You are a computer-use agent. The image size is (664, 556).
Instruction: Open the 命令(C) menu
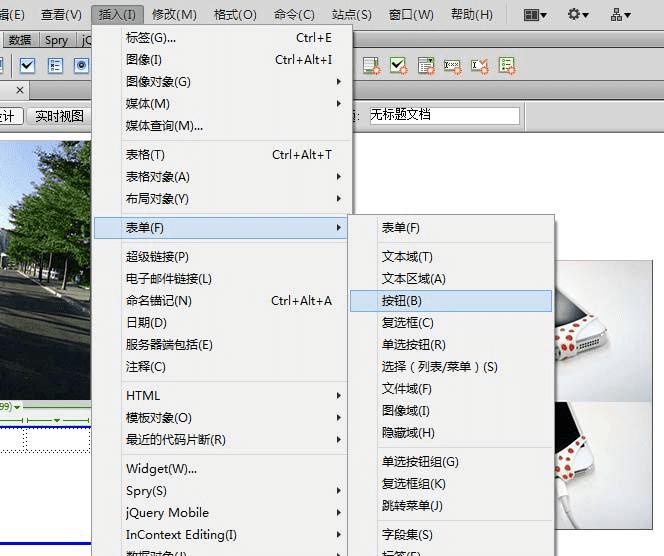coord(294,15)
